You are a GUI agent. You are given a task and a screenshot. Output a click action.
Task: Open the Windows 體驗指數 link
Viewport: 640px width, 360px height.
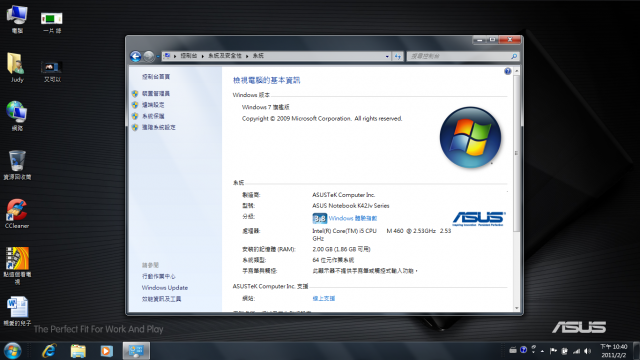click(x=353, y=219)
